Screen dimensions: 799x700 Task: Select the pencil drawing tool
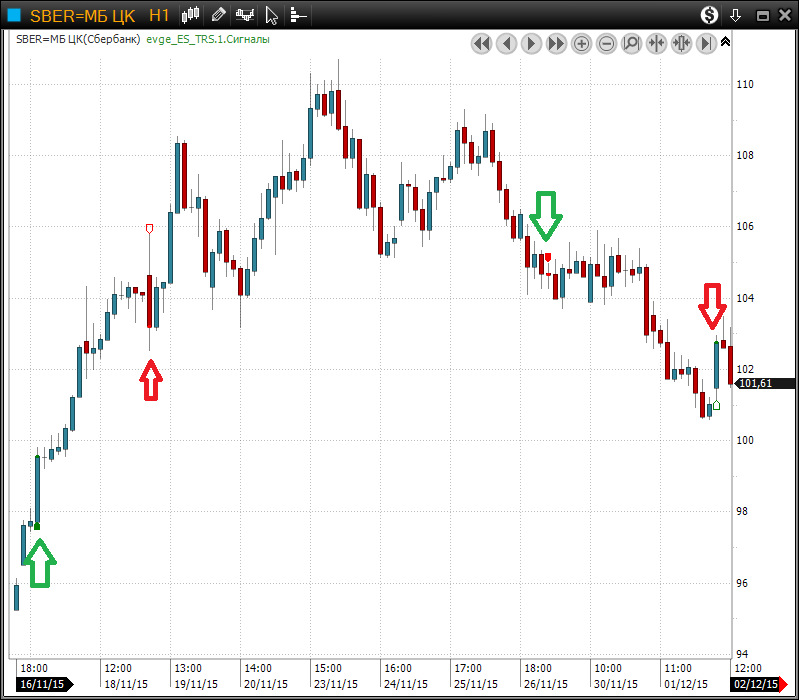(219, 15)
